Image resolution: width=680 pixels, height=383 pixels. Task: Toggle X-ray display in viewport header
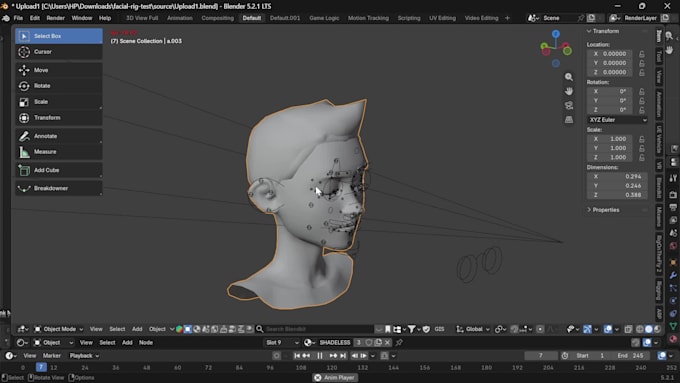628,329
